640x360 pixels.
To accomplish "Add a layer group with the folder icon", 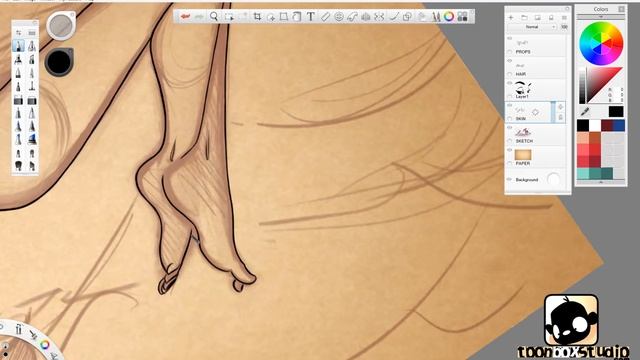I will pos(524,18).
